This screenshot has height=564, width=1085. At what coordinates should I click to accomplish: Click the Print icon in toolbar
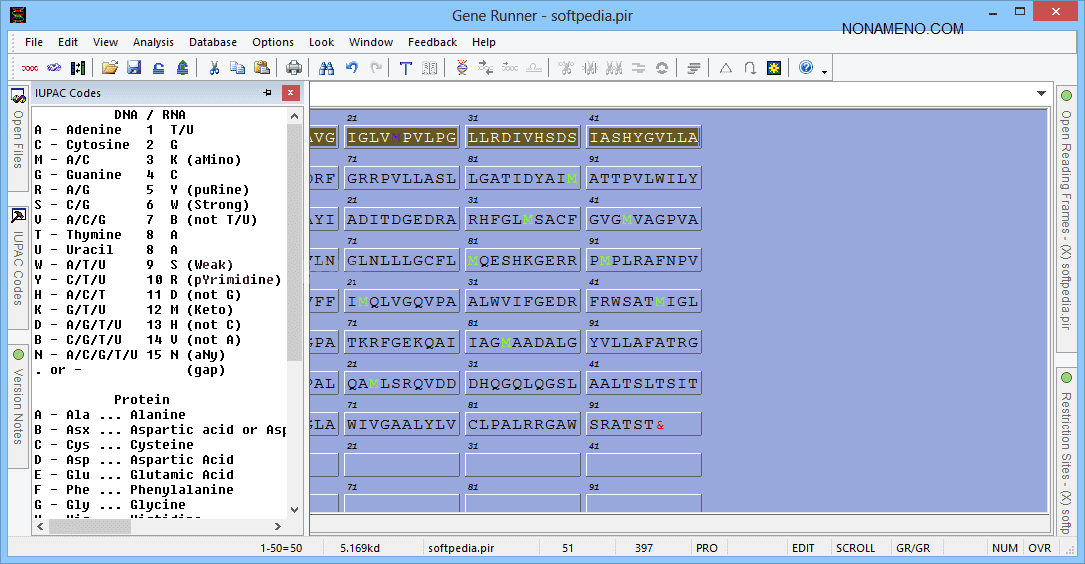[x=294, y=68]
